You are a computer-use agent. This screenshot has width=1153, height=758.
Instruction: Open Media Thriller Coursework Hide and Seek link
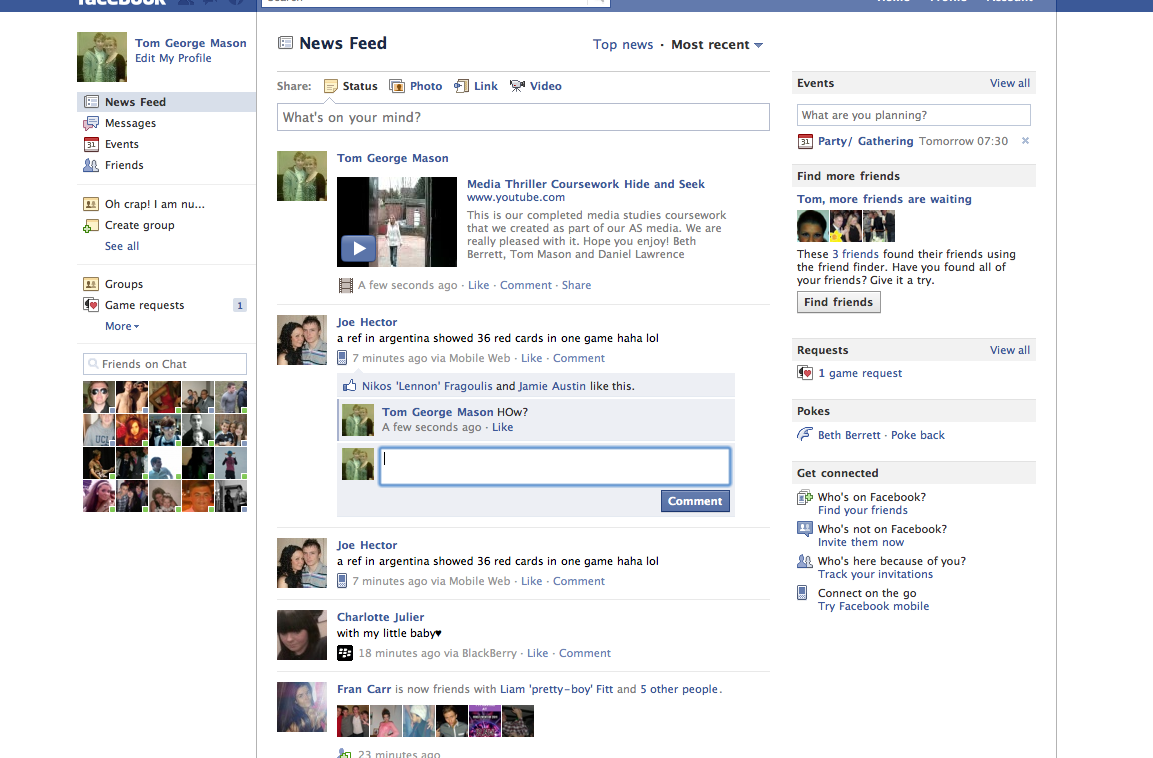(x=585, y=184)
